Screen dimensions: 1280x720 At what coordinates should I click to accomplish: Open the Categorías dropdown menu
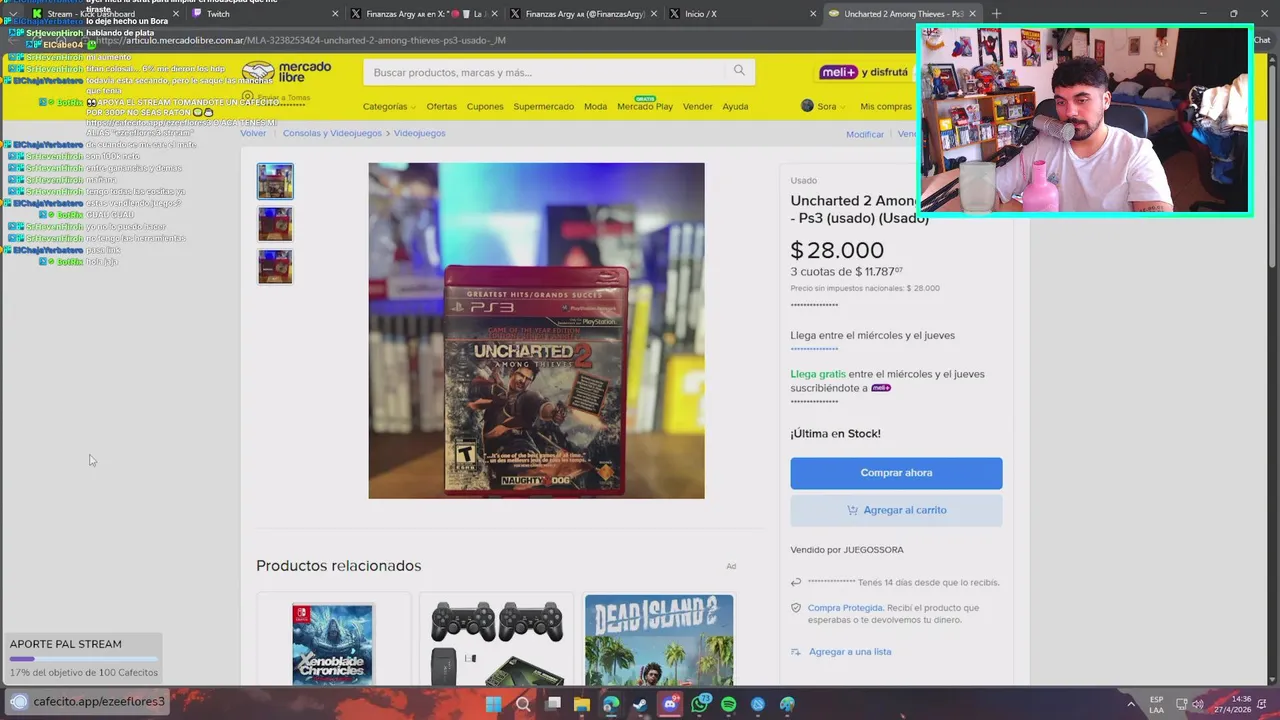389,106
